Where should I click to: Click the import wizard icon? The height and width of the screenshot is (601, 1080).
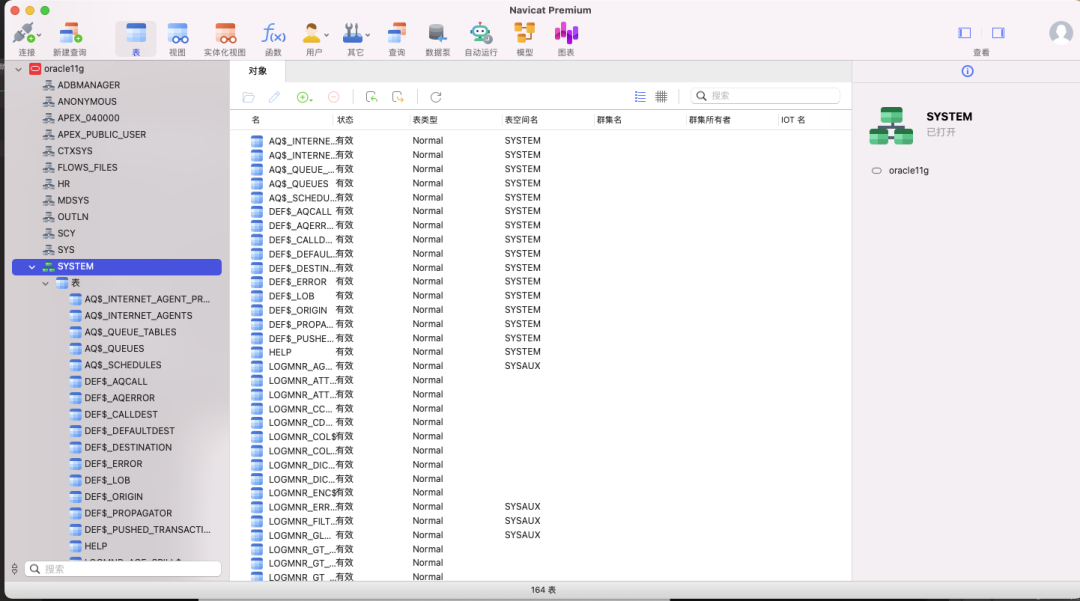tap(371, 97)
